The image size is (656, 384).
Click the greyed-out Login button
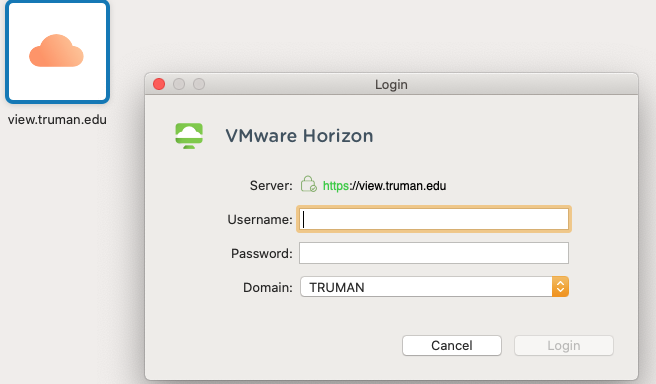pos(564,346)
